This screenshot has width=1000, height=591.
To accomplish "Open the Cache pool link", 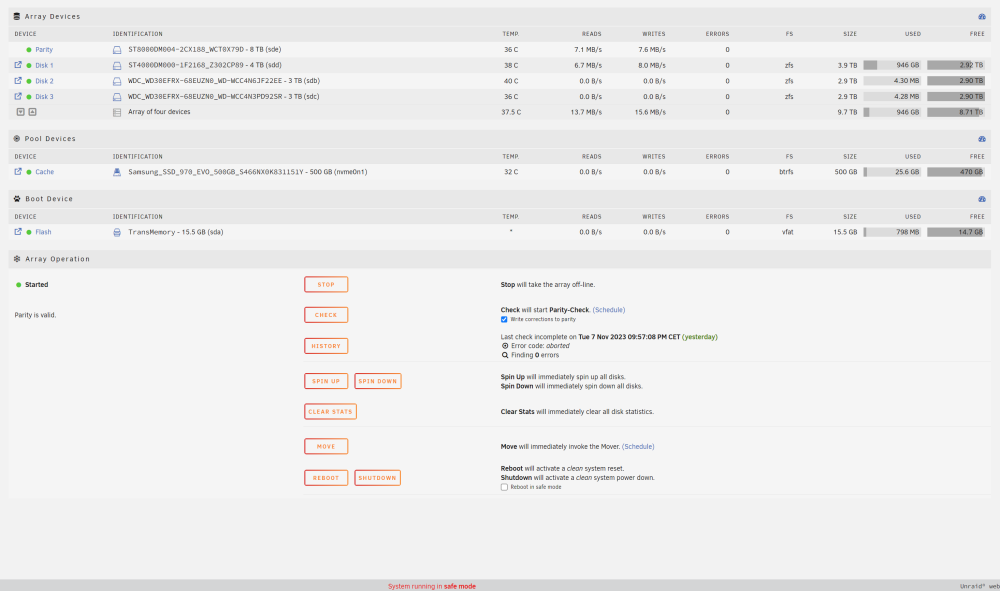I will (x=45, y=172).
